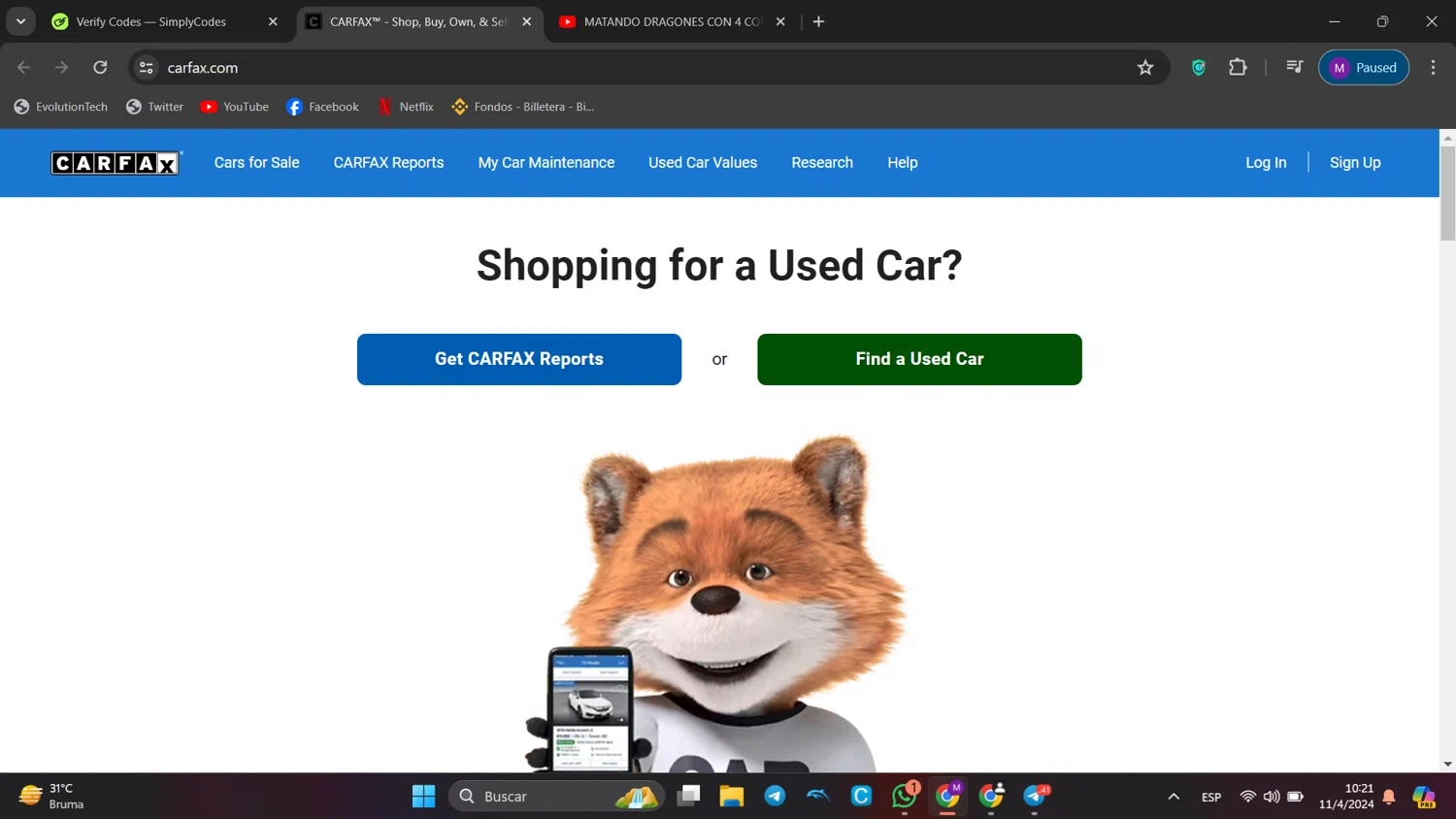Open the Copilot icon in tray
This screenshot has height=819, width=1456.
(x=1424, y=797)
